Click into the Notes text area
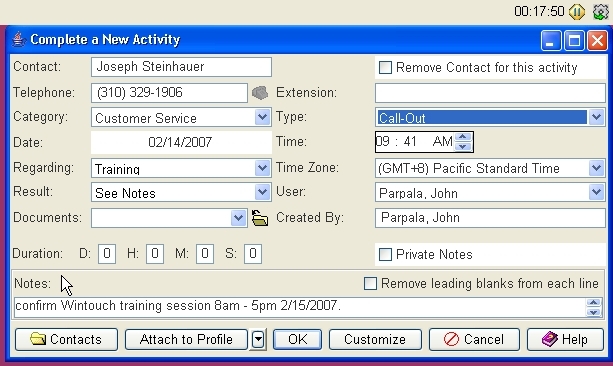Image resolution: width=613 pixels, height=366 pixels. tap(299, 307)
